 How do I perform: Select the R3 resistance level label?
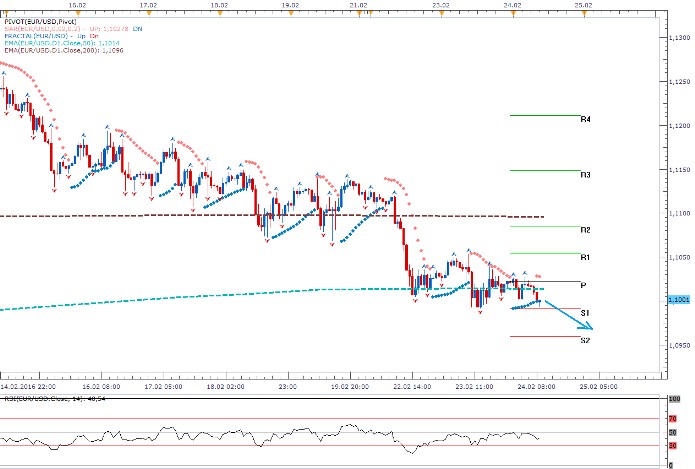click(586, 174)
